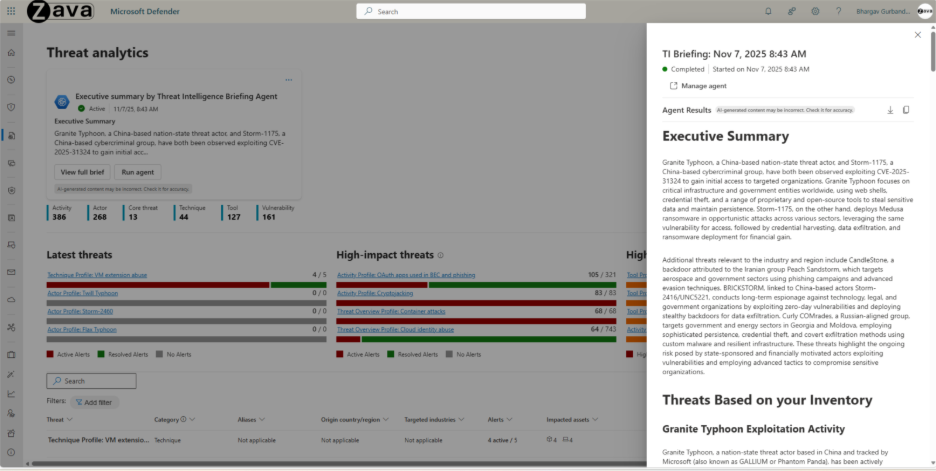
Task: Click the alert bar under VM extension abuse
Action: tap(186, 285)
